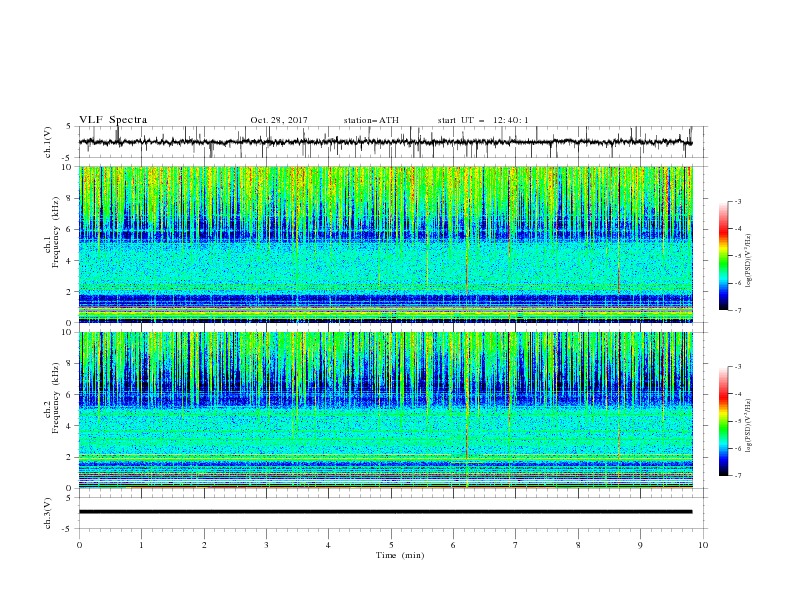
Task: Select the date text "Oct. 28, 2017"
Action: coord(279,120)
